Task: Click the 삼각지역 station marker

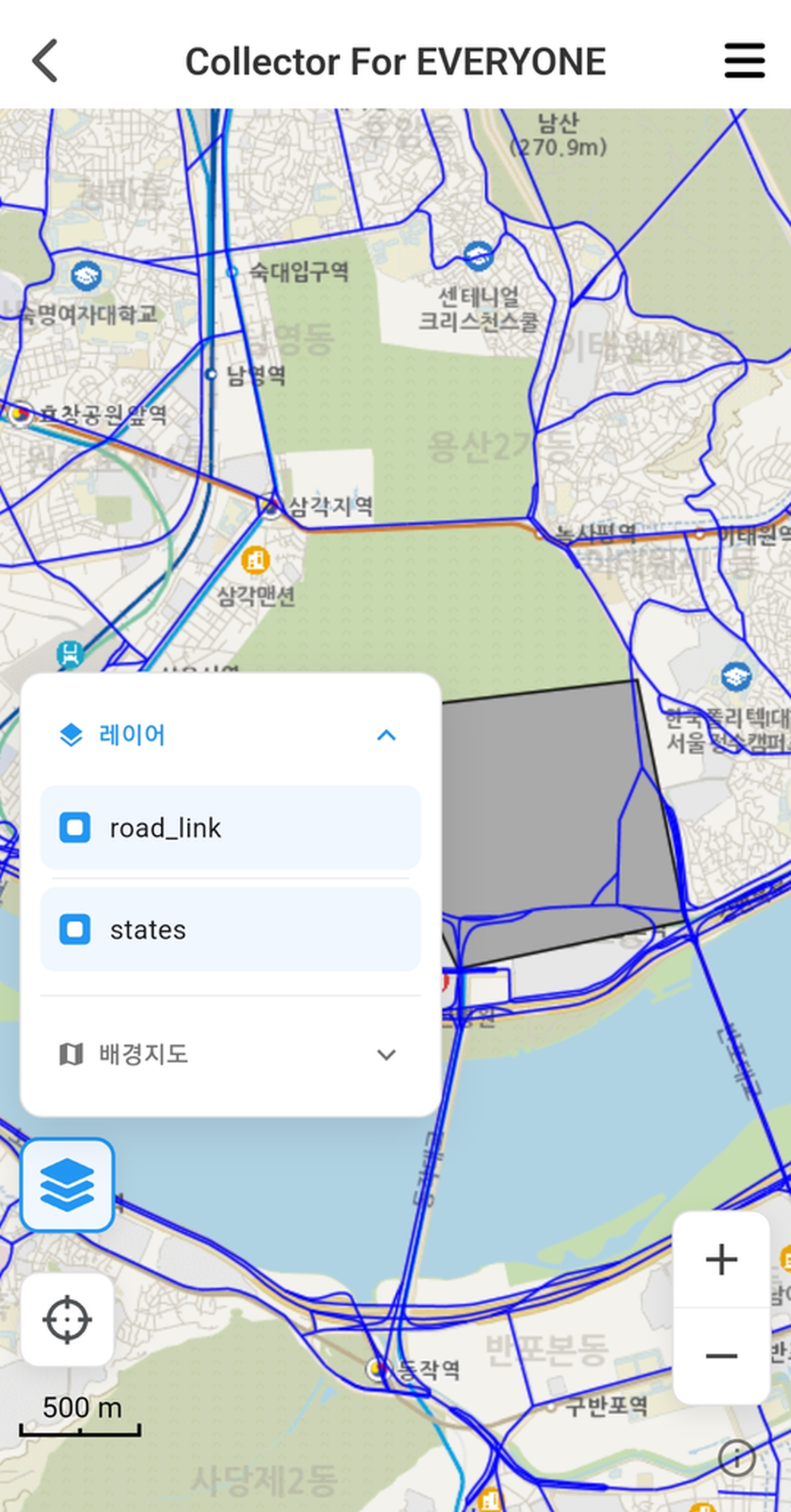Action: coord(271,507)
